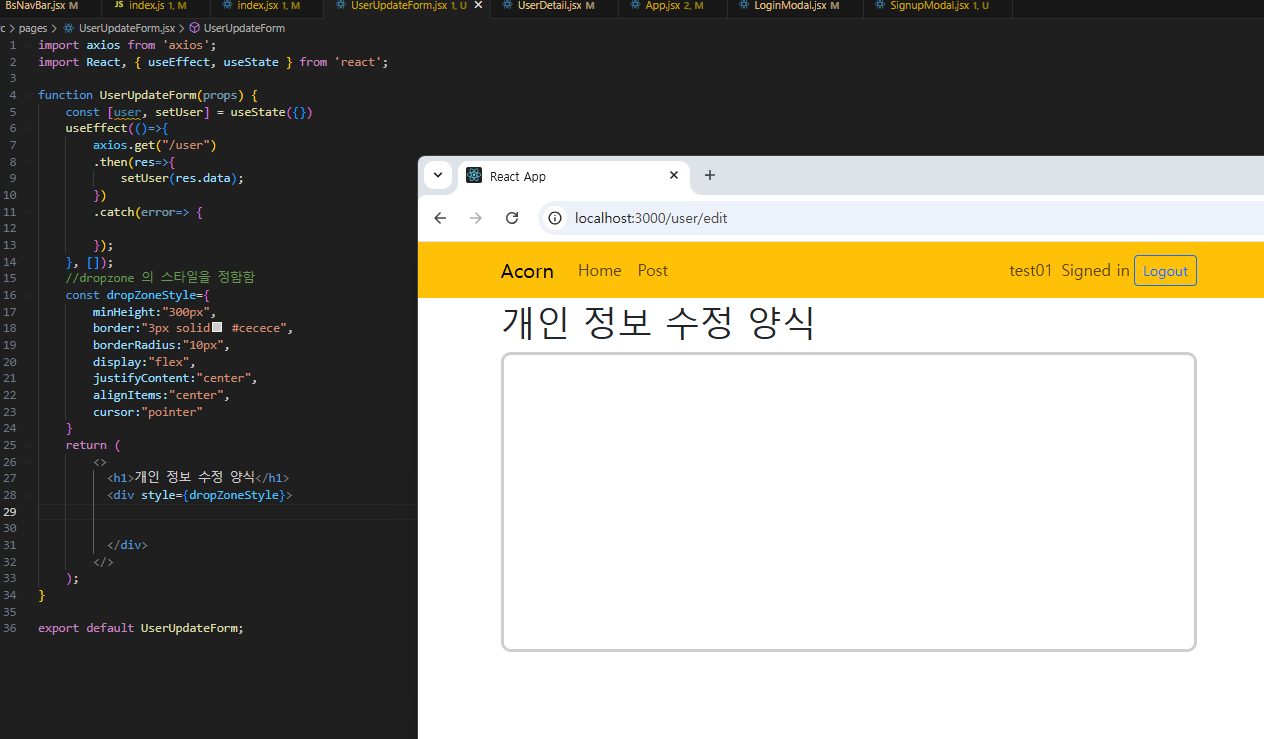1264x739 pixels.
Task: Click 'cursor:"pointer"' code line
Action: (x=148, y=411)
